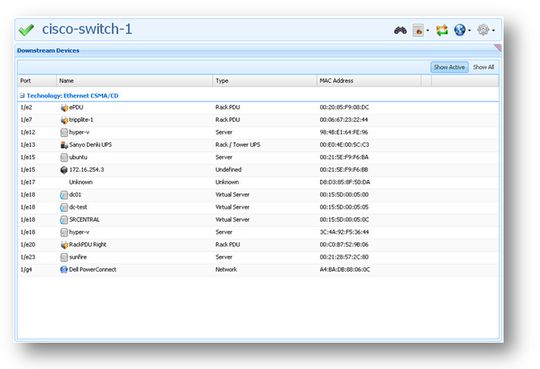Select the tripplite-1 device name
This screenshot has height=369, width=540.
pyautogui.click(x=81, y=120)
